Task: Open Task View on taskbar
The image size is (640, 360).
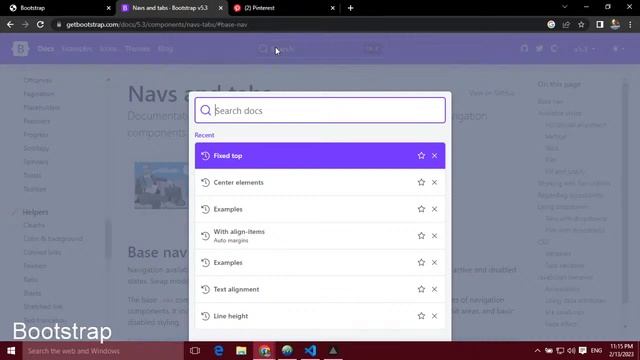Action: tap(195, 351)
